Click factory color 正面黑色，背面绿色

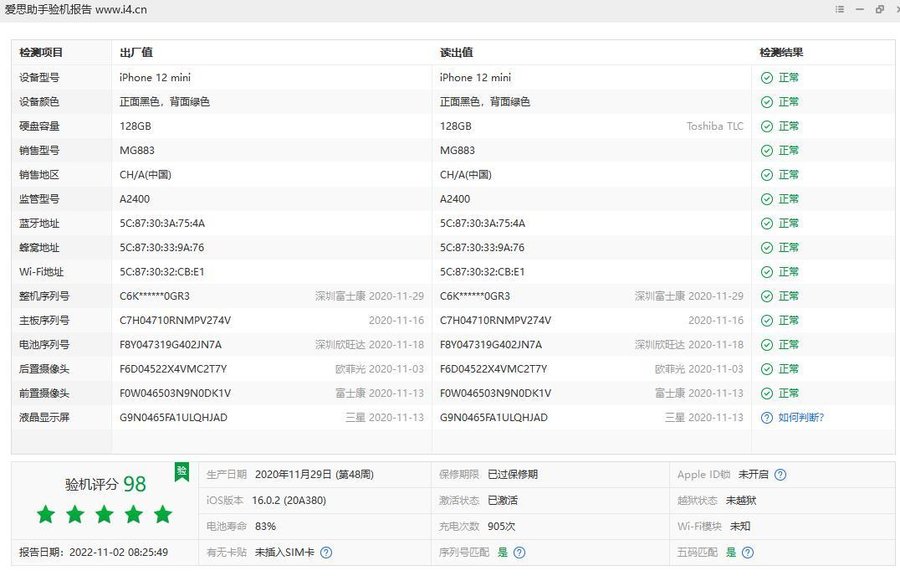coord(164,102)
